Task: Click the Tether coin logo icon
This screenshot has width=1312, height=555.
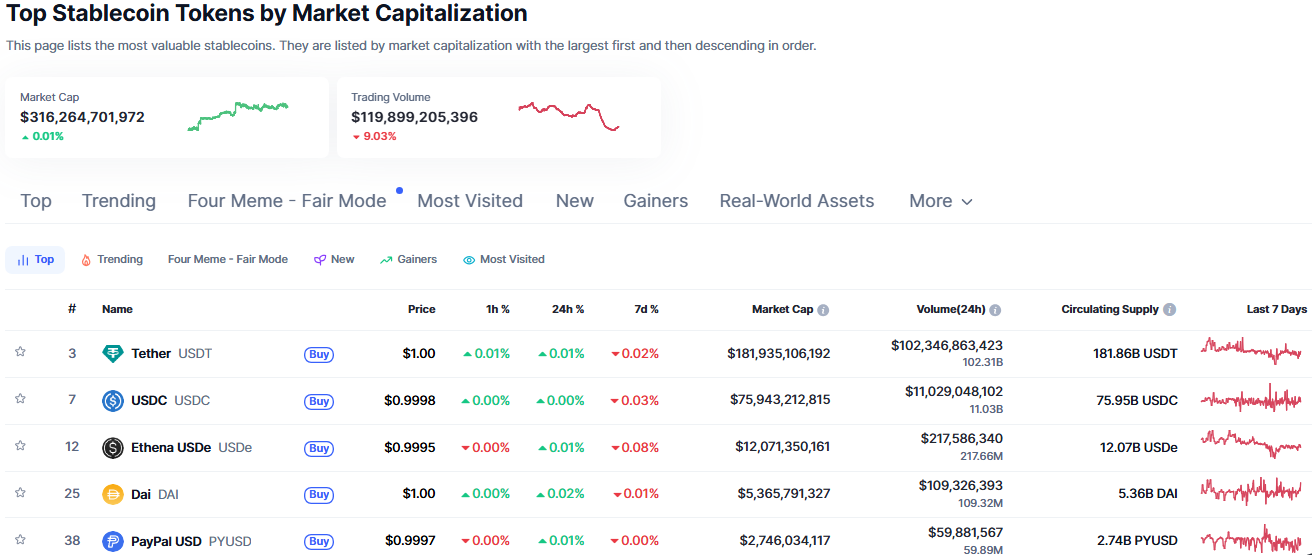Action: [113, 354]
